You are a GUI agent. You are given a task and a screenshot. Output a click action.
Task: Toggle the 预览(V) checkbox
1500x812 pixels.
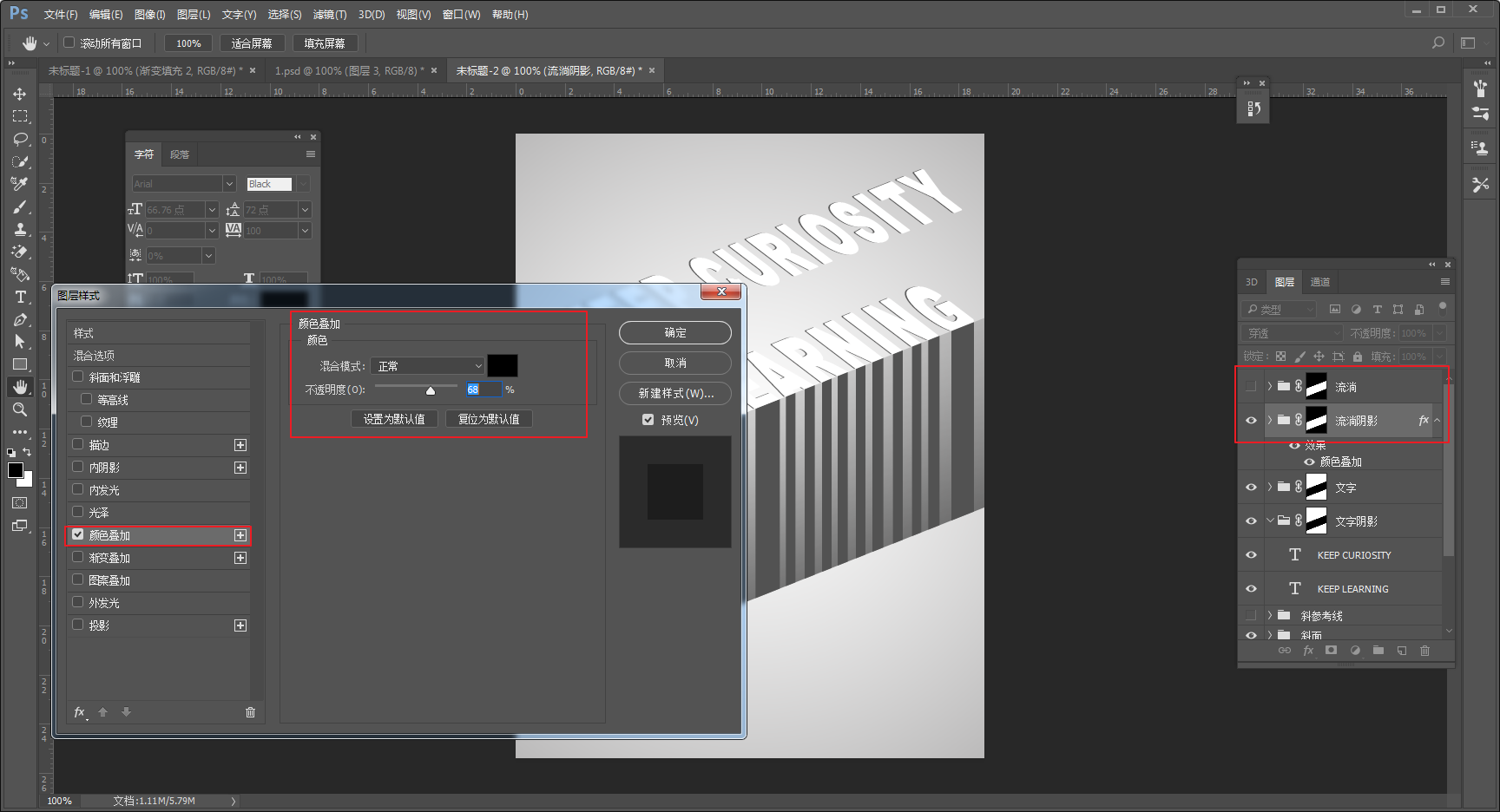(648, 420)
